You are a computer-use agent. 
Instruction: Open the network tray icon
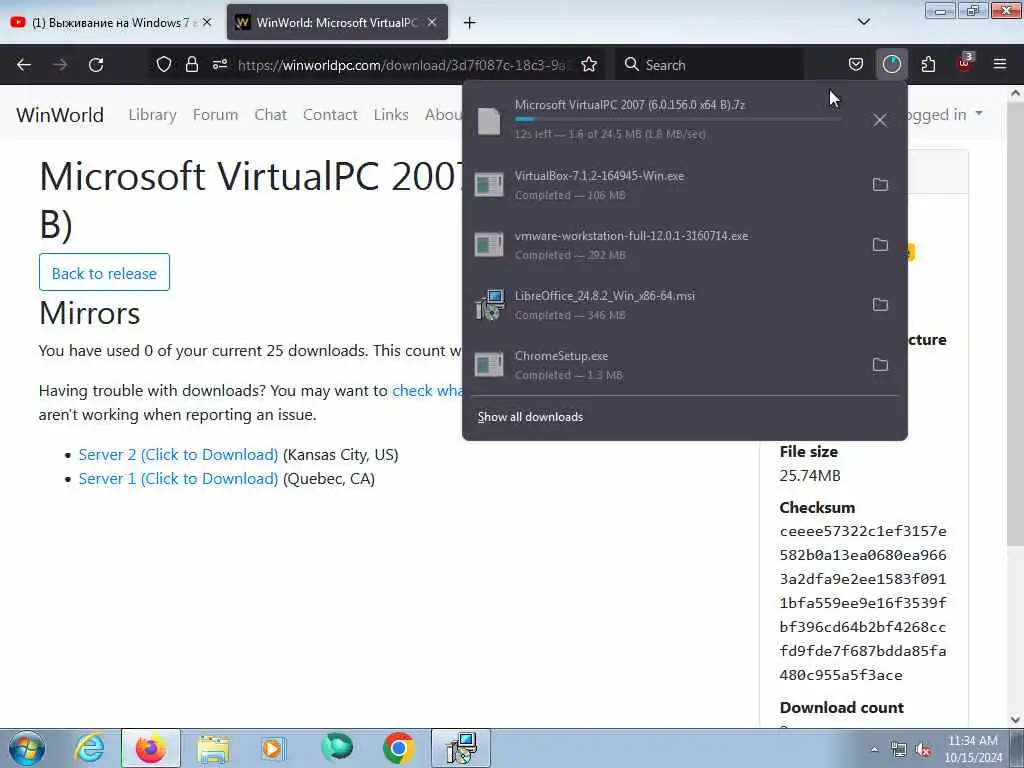click(x=899, y=750)
